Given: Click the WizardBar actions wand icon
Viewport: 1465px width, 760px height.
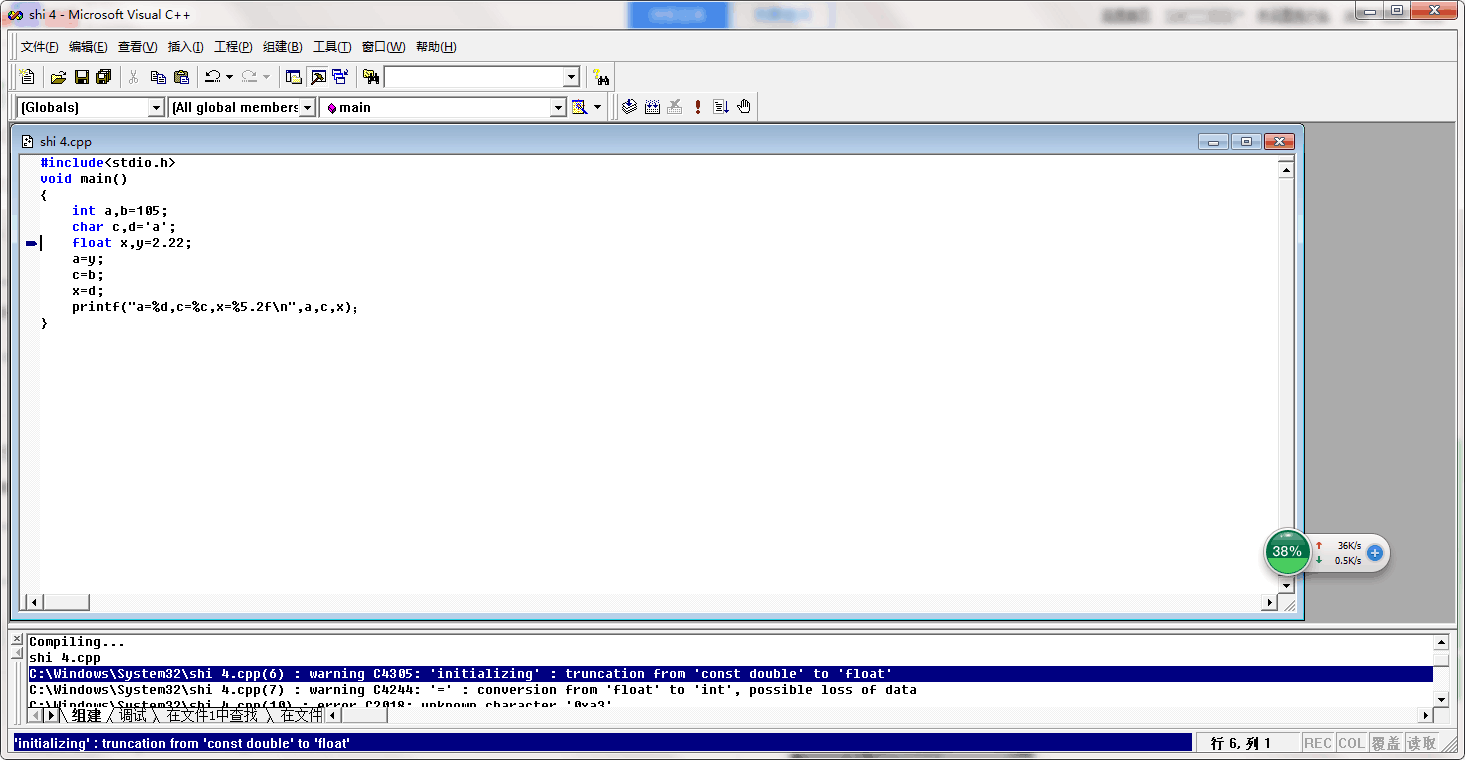Looking at the screenshot, I should (579, 107).
